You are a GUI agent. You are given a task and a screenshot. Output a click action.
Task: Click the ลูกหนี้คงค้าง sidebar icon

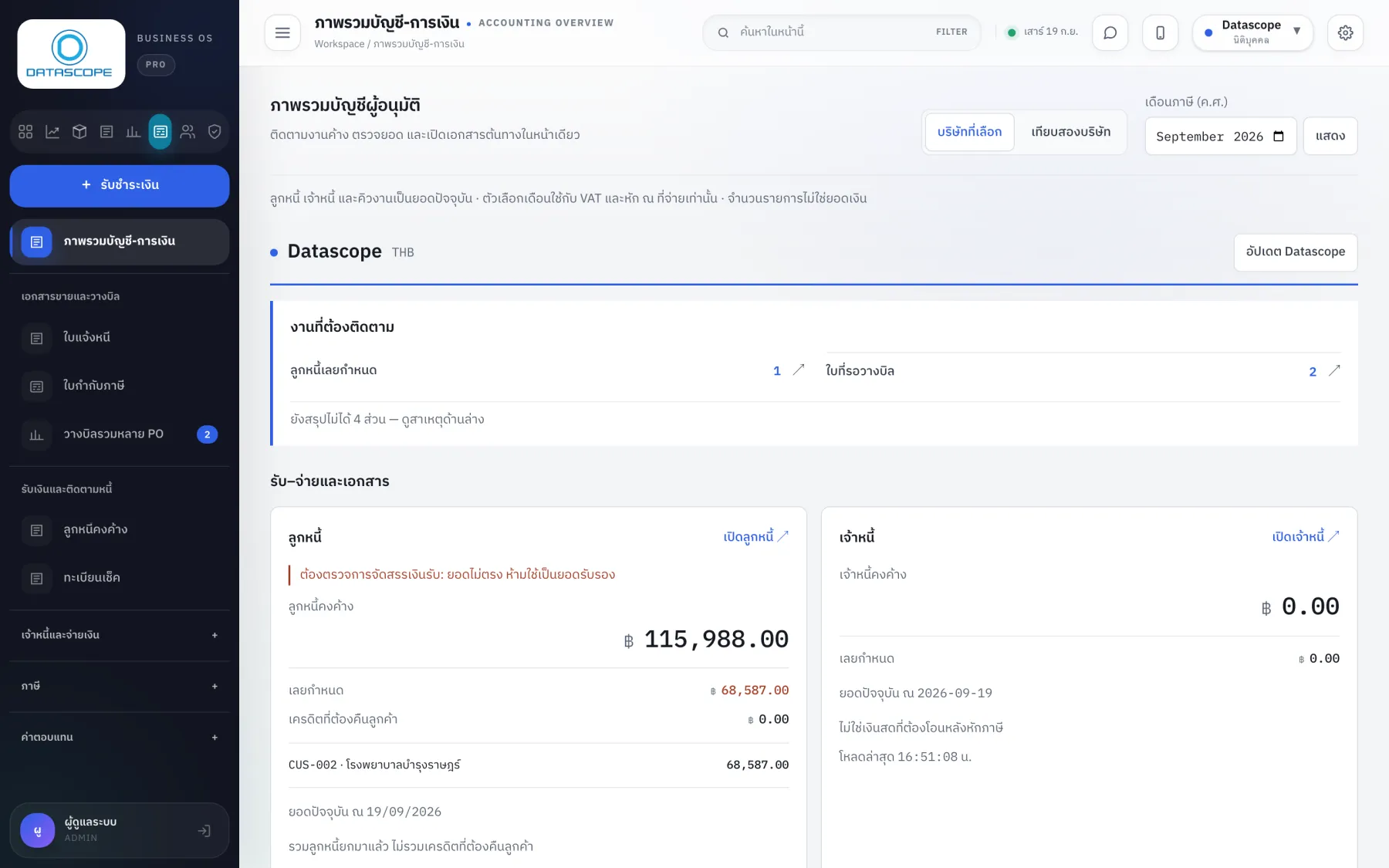point(36,530)
